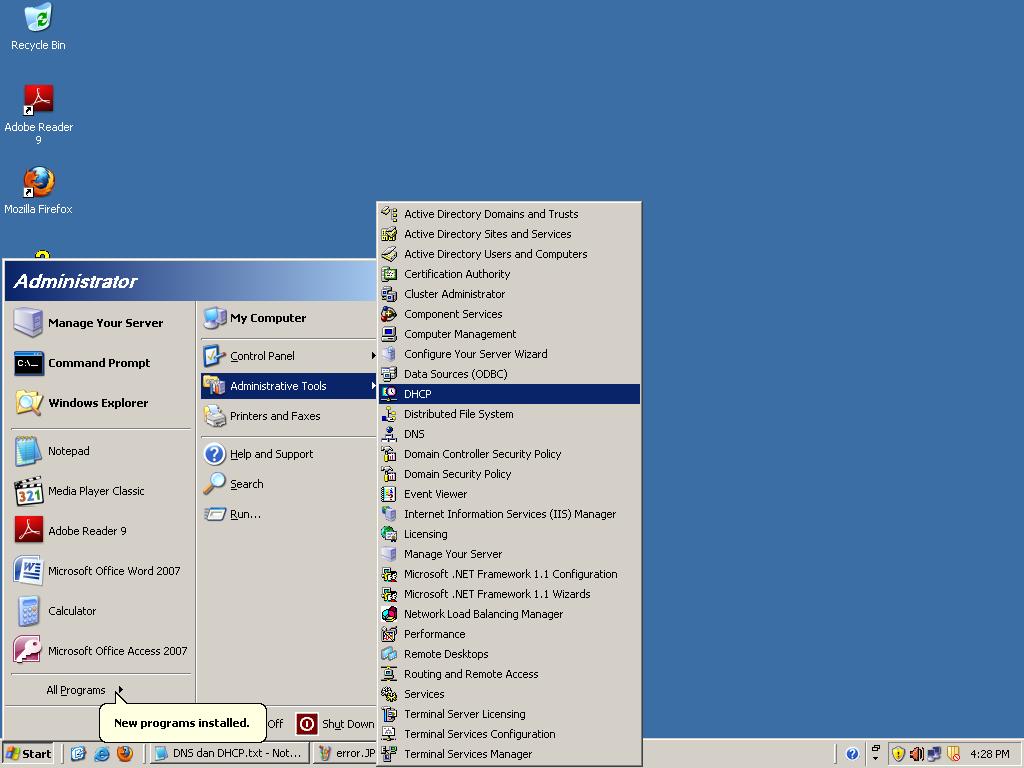
Task: Click the Start button
Action: pyautogui.click(x=28, y=754)
